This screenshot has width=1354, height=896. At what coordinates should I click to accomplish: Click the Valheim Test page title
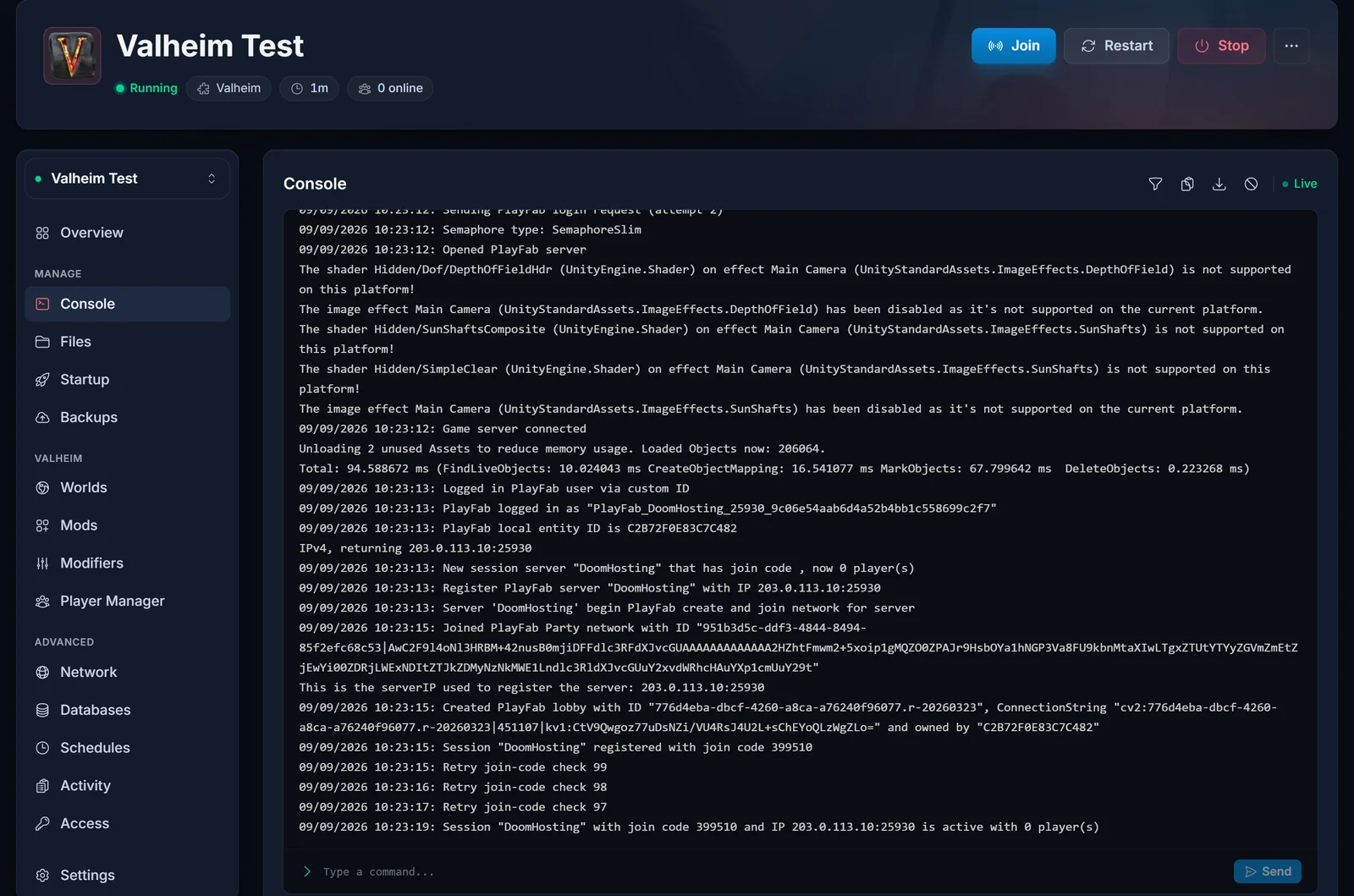click(210, 46)
